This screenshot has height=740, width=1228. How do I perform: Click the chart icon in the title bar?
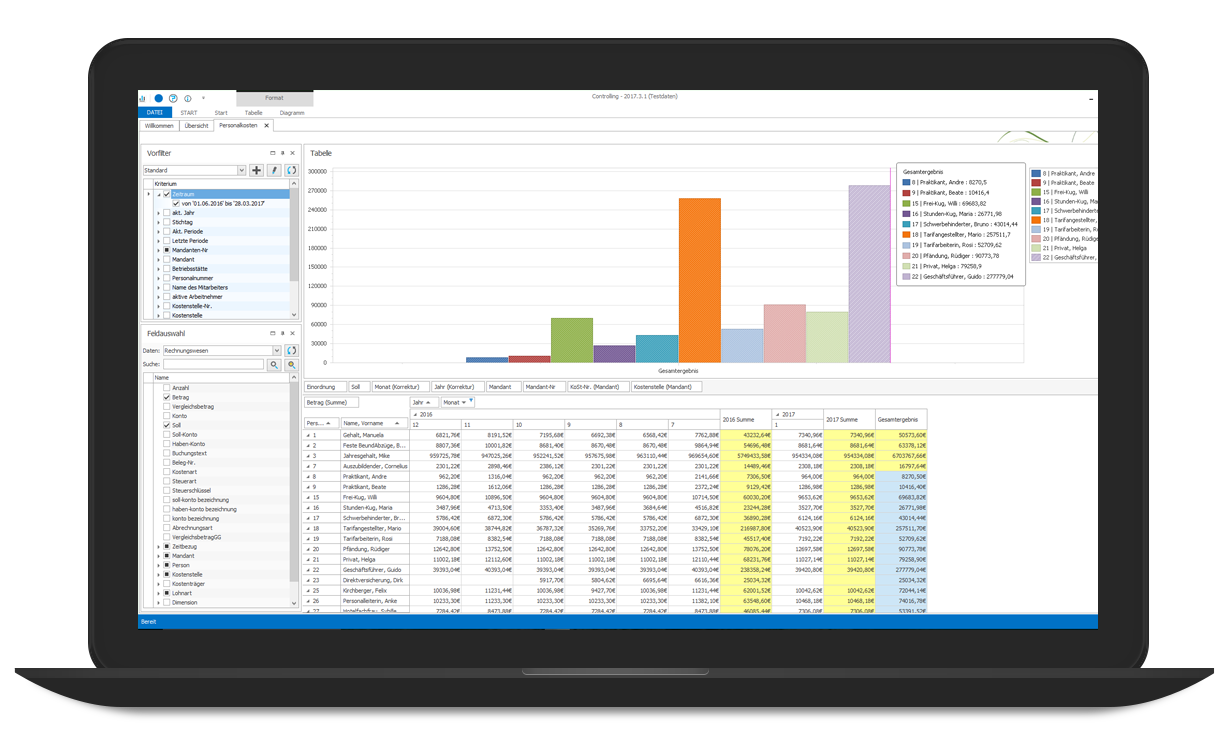click(x=143, y=98)
